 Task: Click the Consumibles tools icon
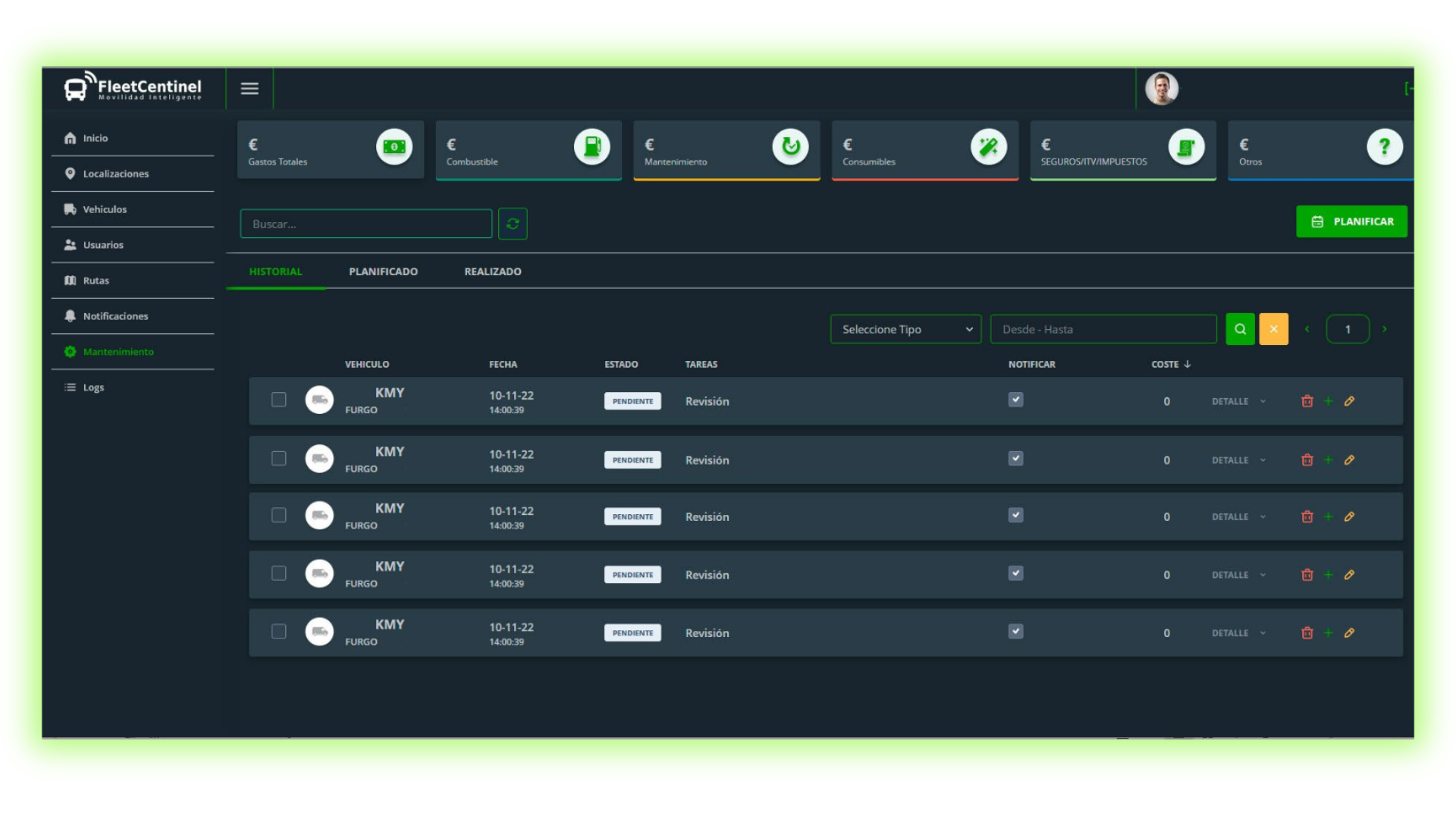tap(989, 146)
